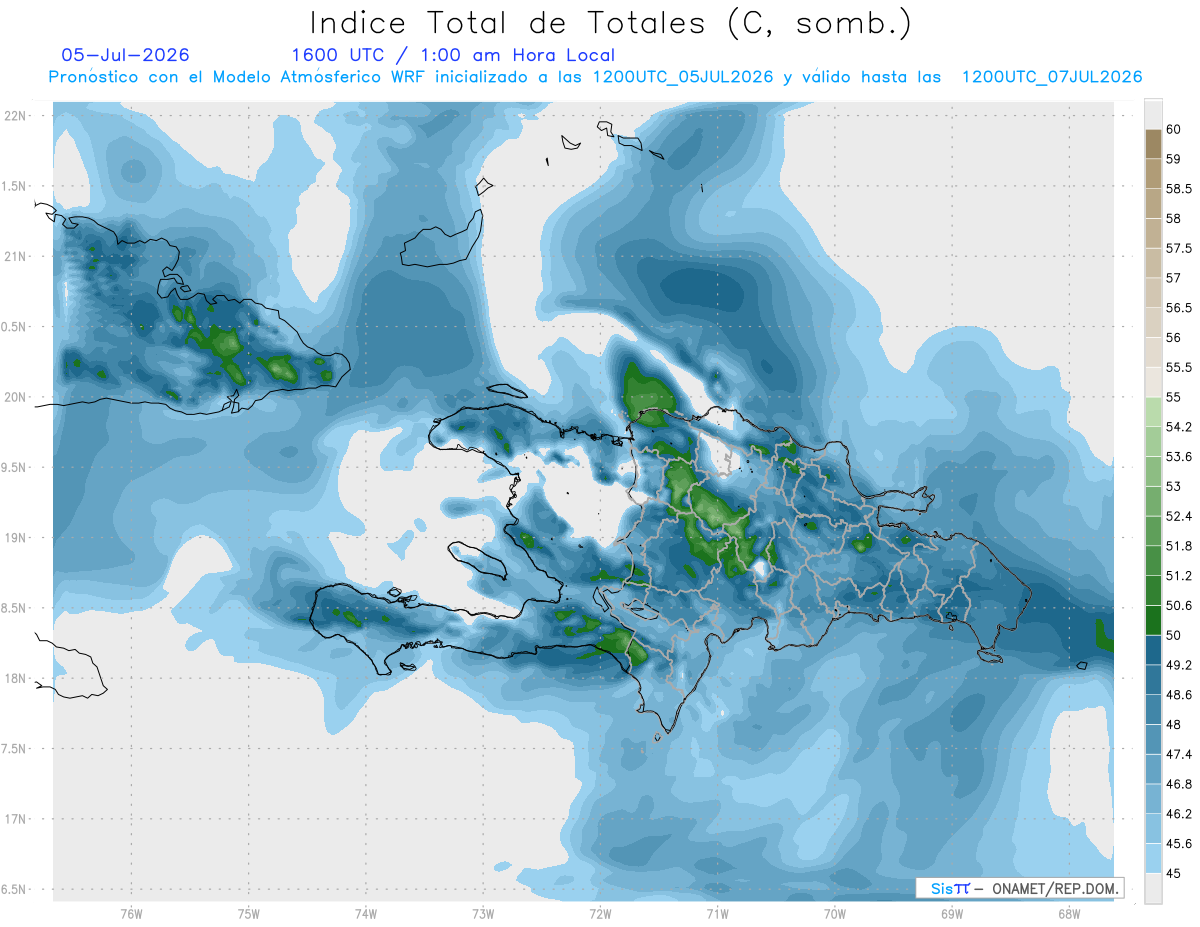
Task: Click the colorbar value "51.2"
Action: tap(1178, 575)
